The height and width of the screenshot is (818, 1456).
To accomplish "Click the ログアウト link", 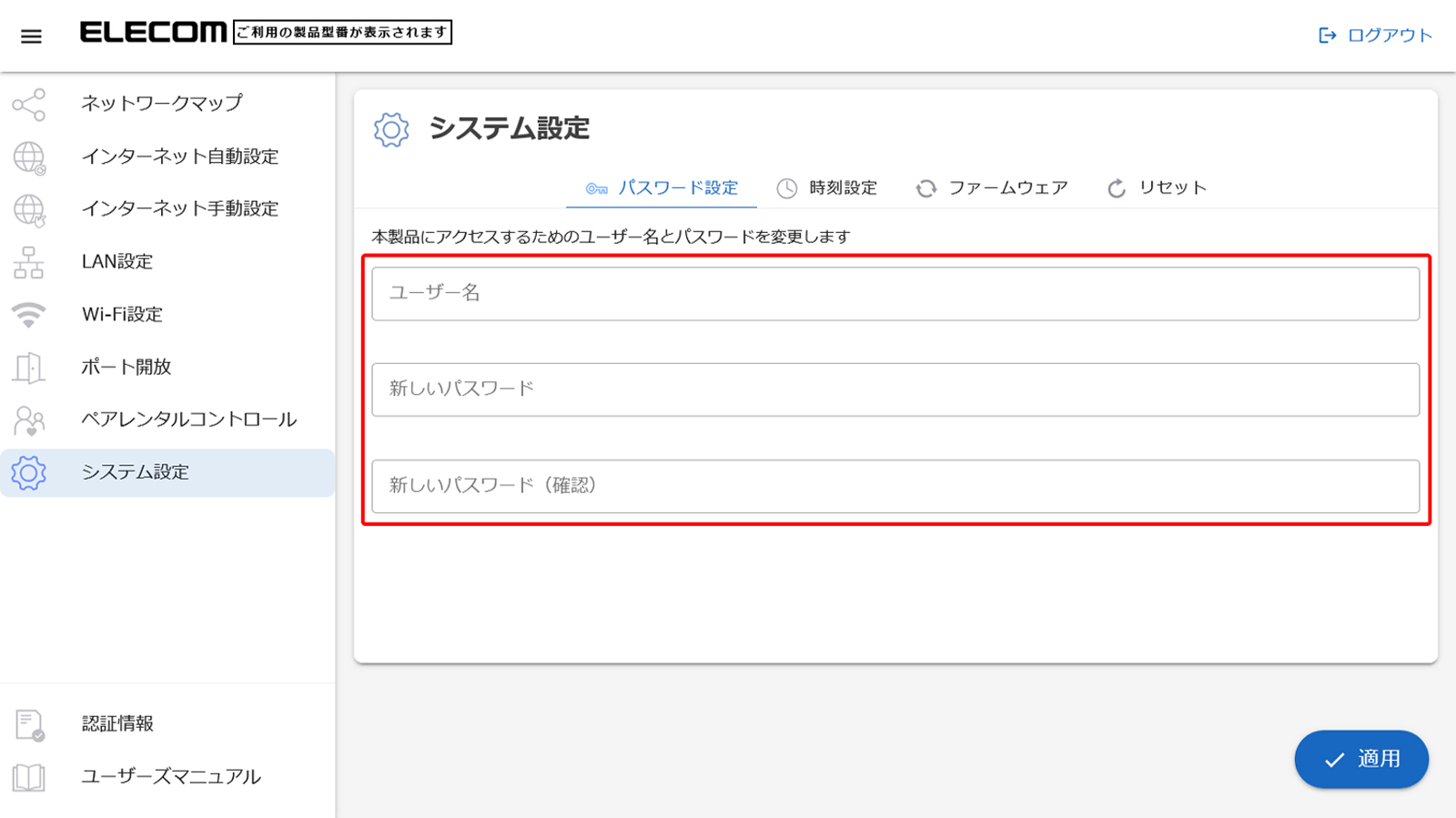I will (x=1375, y=35).
